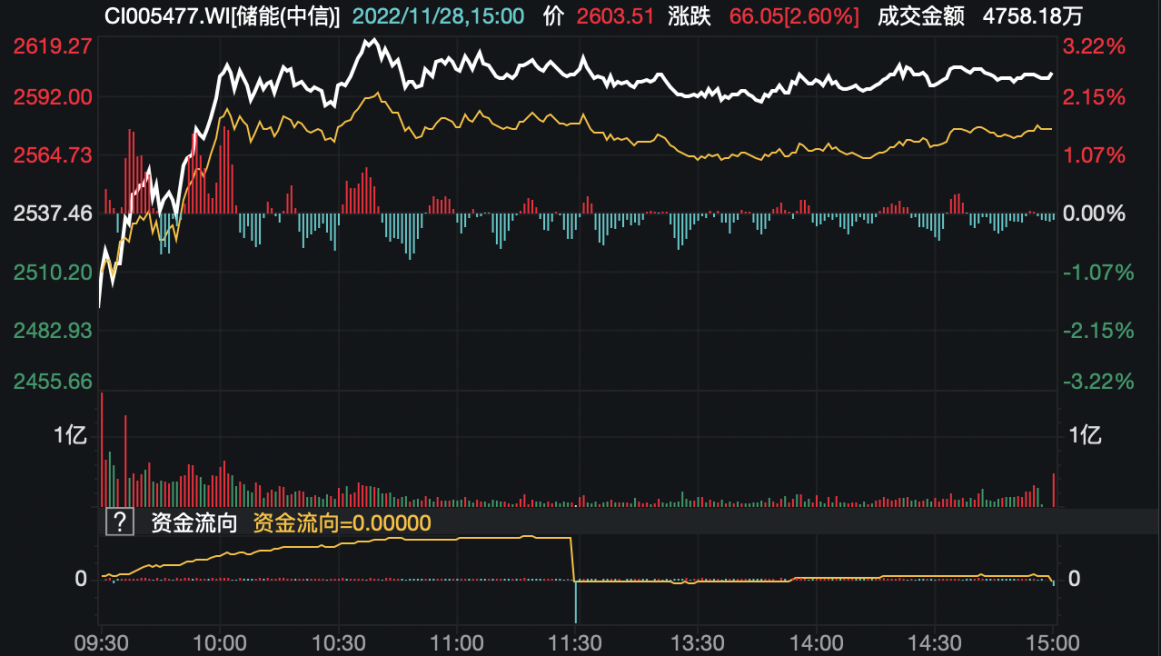Click the cyan downward spike in fund flow panel
1161x656 pixels.
coord(576,603)
